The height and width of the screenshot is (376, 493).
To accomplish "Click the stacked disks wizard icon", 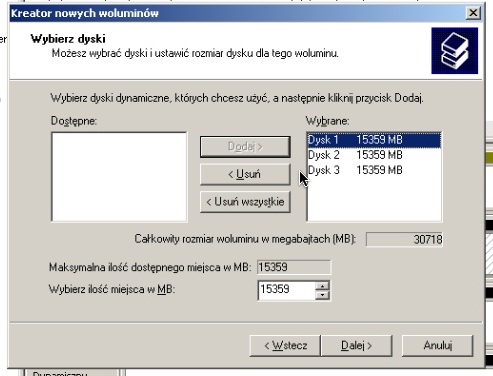I will pyautogui.click(x=454, y=51).
